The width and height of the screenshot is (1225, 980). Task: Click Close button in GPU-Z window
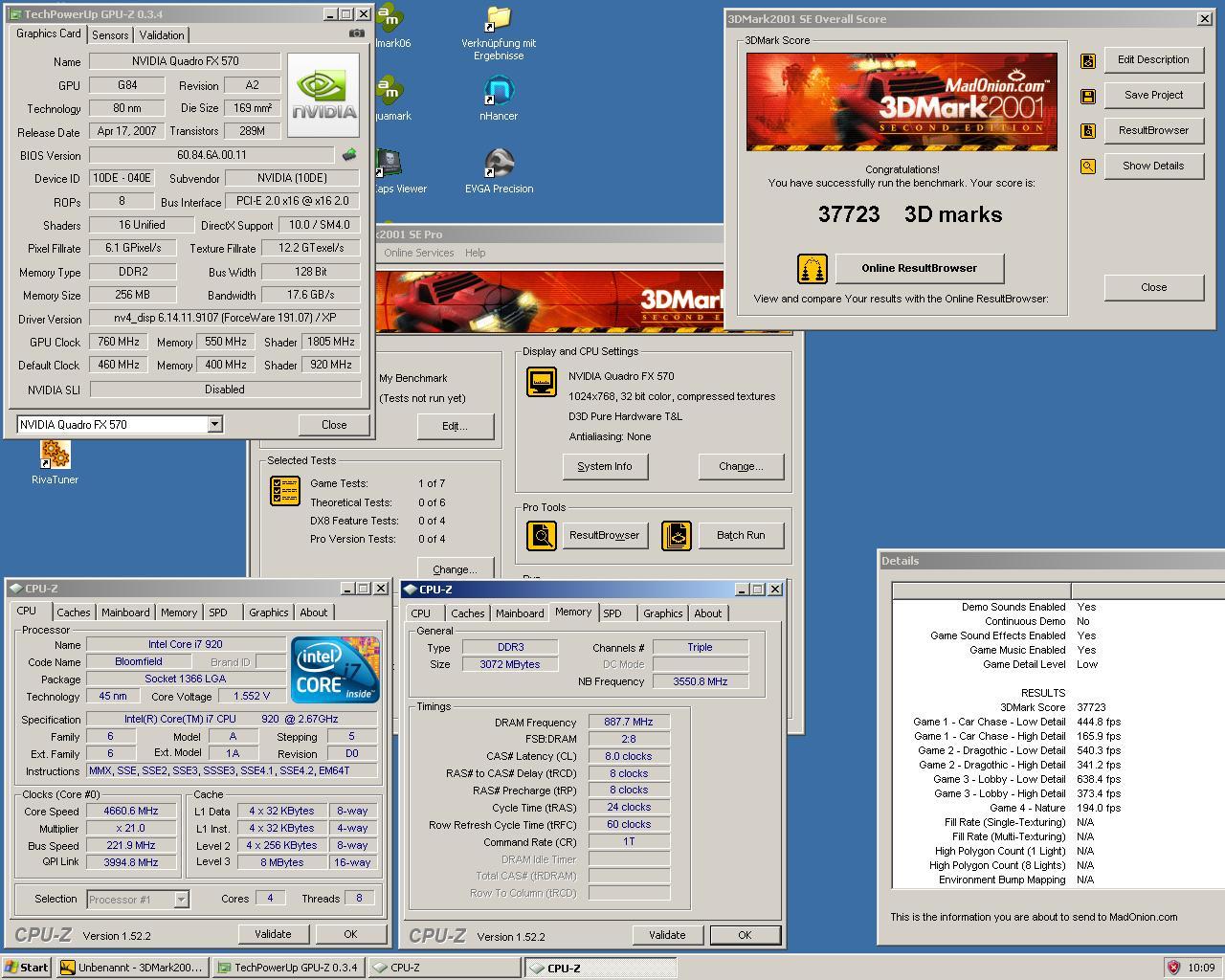pos(334,425)
